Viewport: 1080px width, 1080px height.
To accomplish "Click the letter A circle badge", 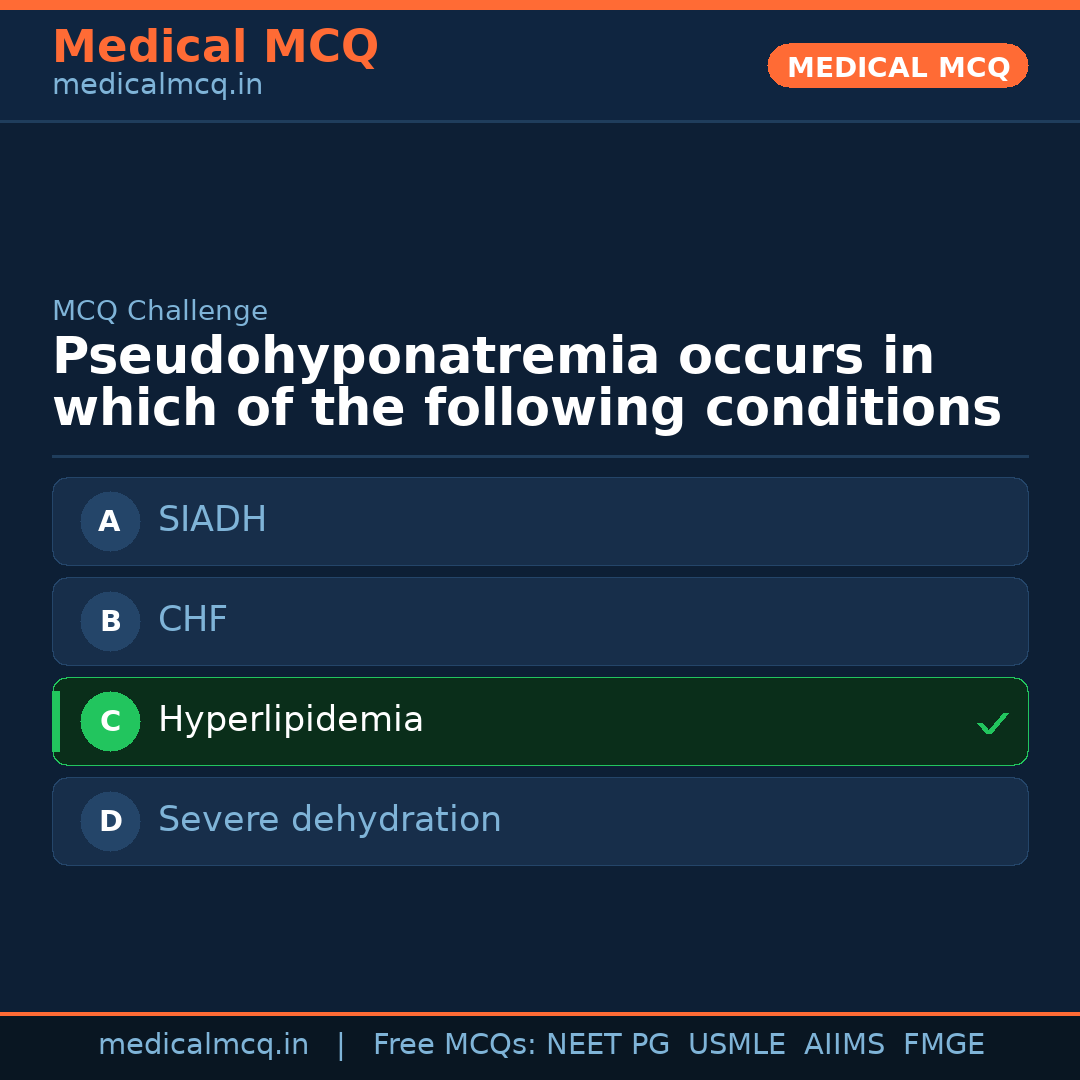I will tap(110, 521).
